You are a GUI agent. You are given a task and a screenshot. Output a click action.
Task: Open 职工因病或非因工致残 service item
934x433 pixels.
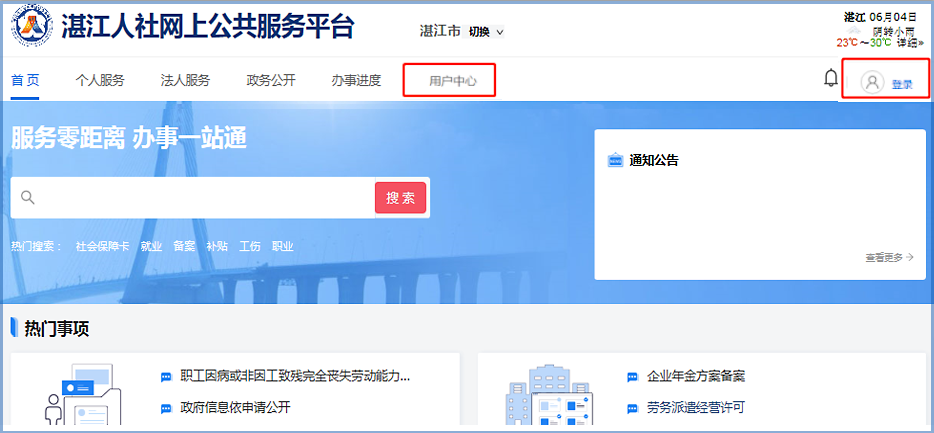295,377
